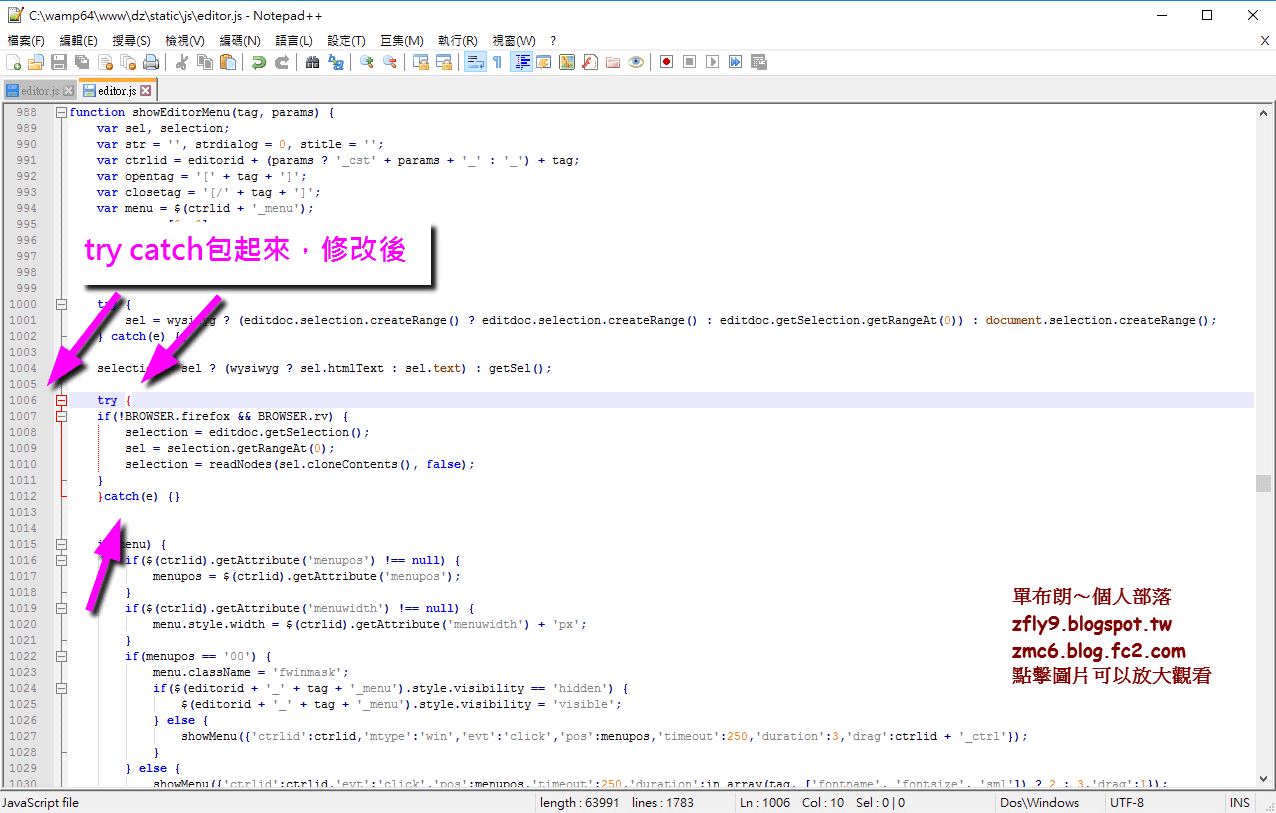The image size is (1276, 813).
Task: Click the Close All toolbar icon
Action: [127, 62]
